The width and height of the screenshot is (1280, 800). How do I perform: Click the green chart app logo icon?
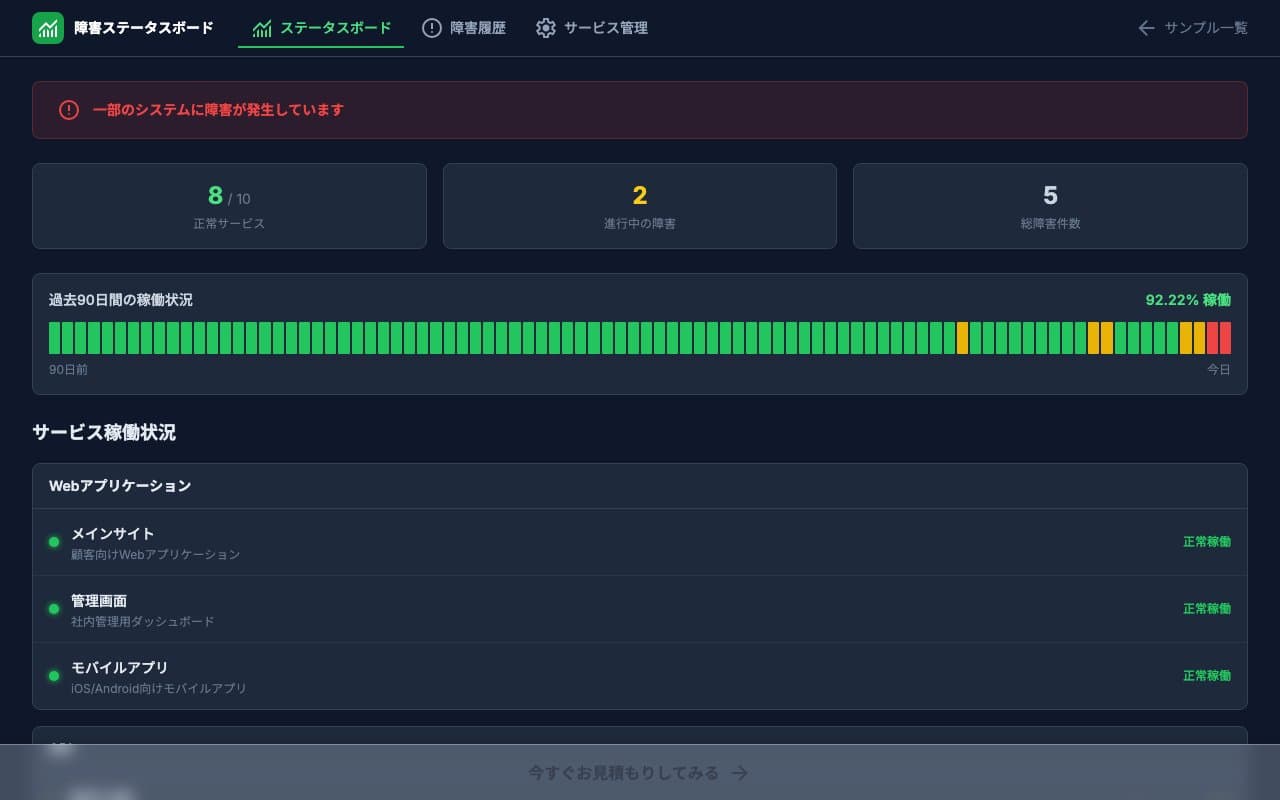click(x=48, y=28)
